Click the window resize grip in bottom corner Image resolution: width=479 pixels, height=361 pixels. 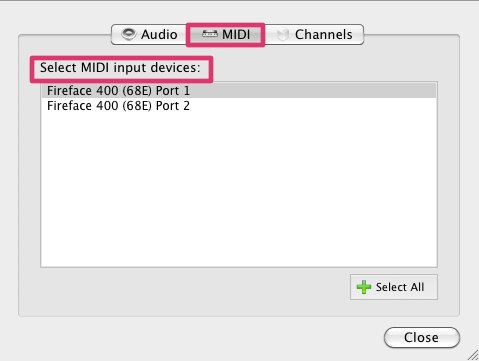point(472,355)
